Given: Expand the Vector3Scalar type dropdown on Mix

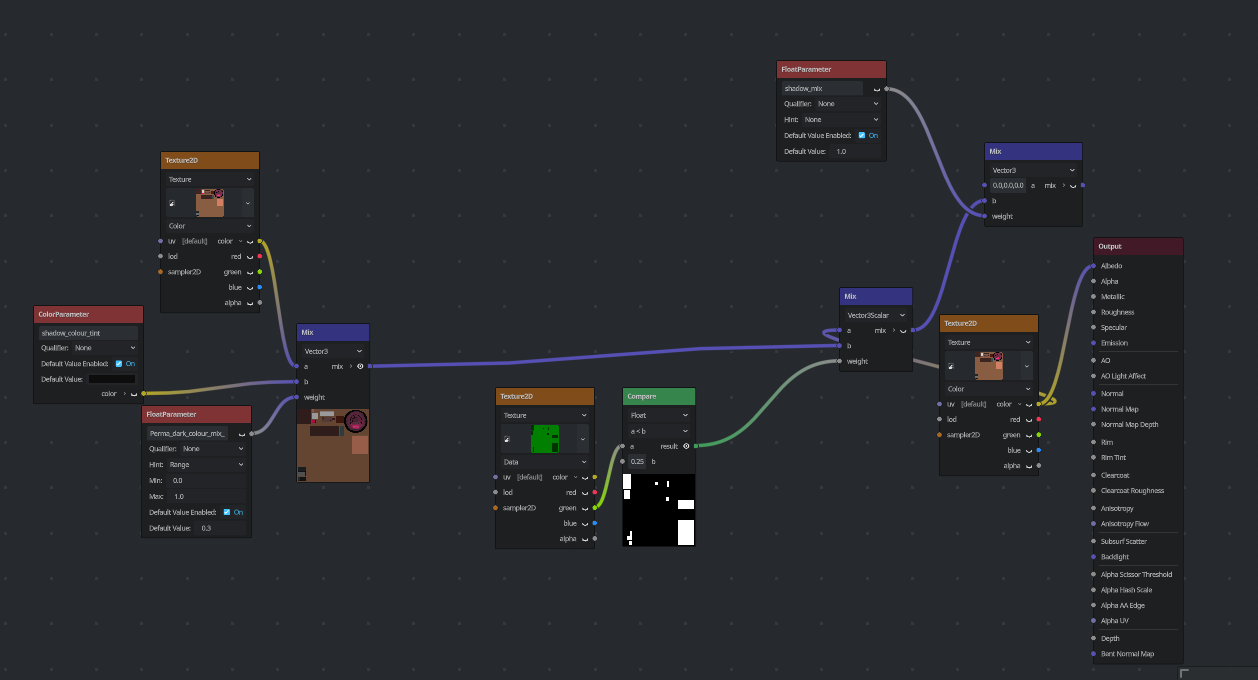Looking at the screenshot, I should [875, 315].
